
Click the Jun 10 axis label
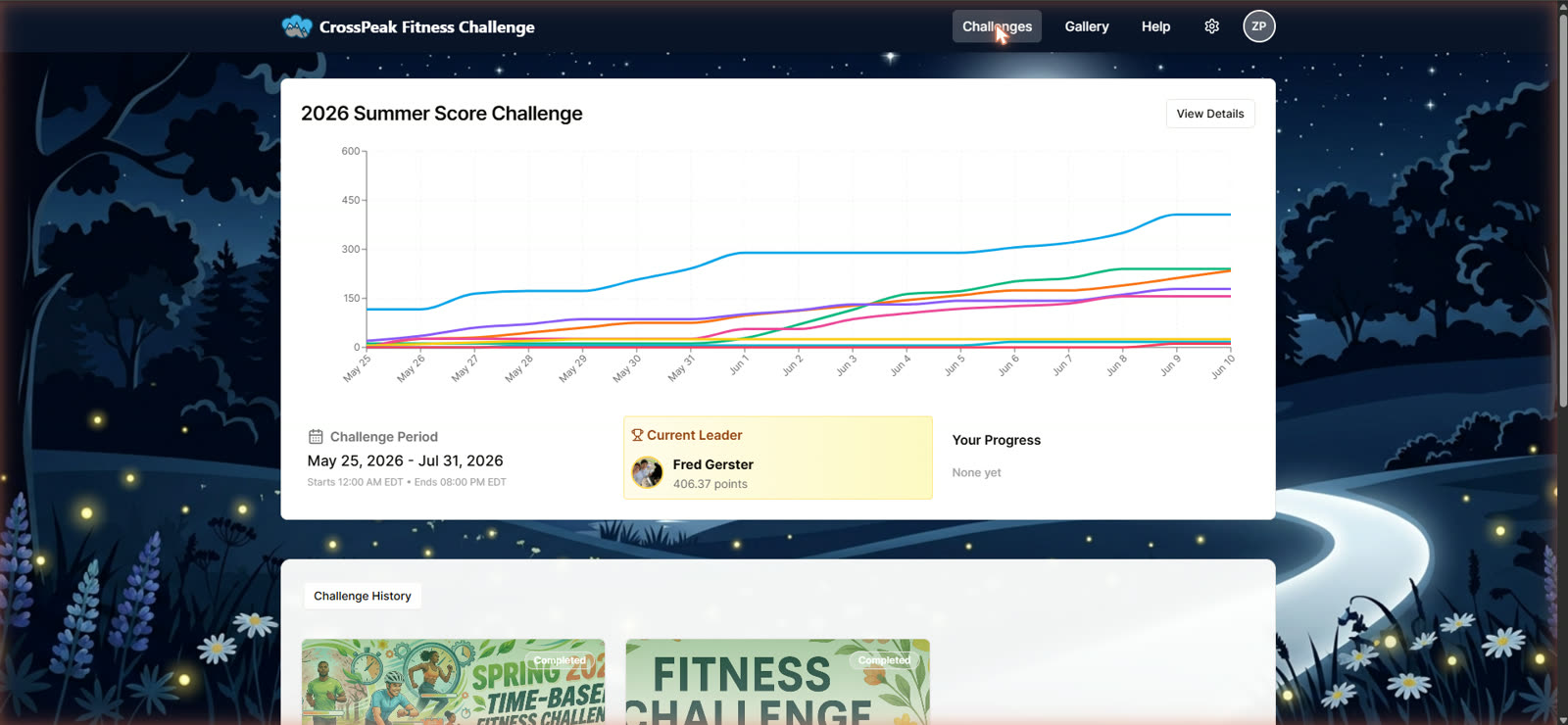[1222, 366]
